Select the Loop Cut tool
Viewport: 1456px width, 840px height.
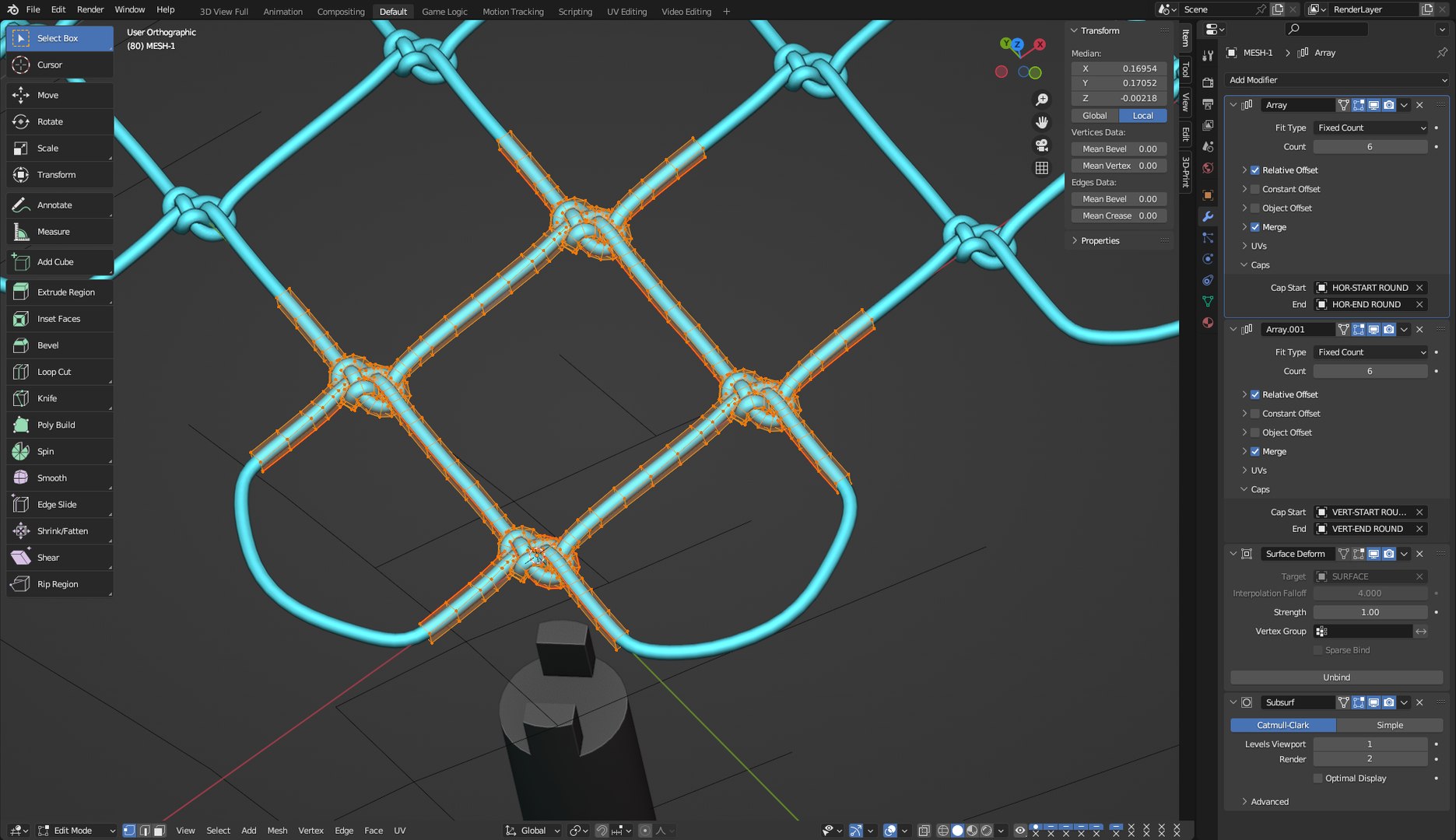pyautogui.click(x=59, y=371)
